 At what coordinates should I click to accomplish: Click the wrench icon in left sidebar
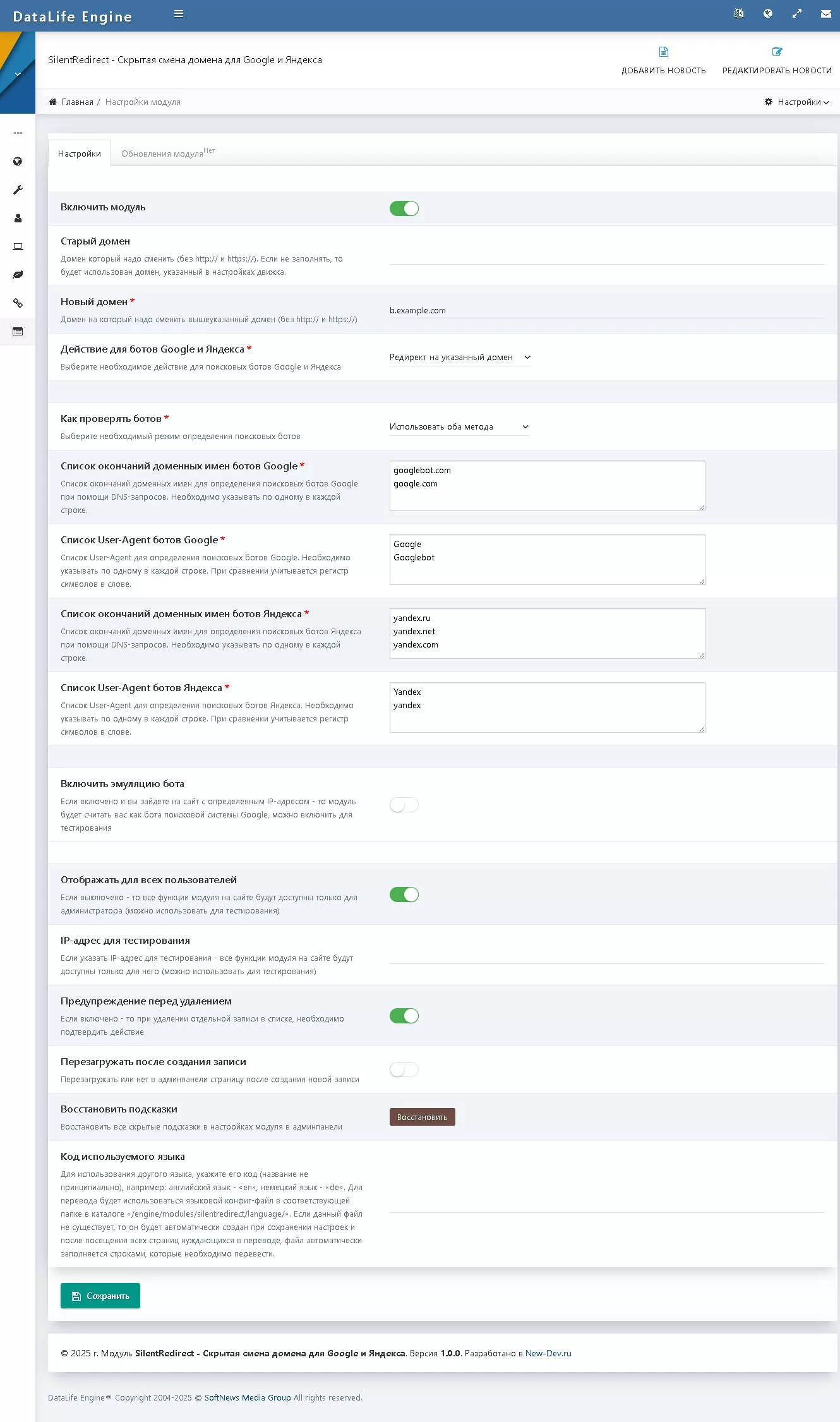pyautogui.click(x=18, y=190)
